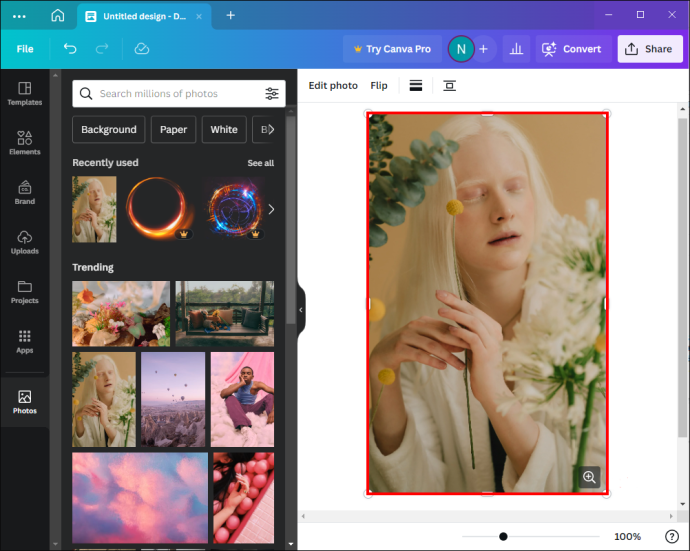690x551 pixels.
Task: Select trending porch swing photo
Action: (225, 313)
